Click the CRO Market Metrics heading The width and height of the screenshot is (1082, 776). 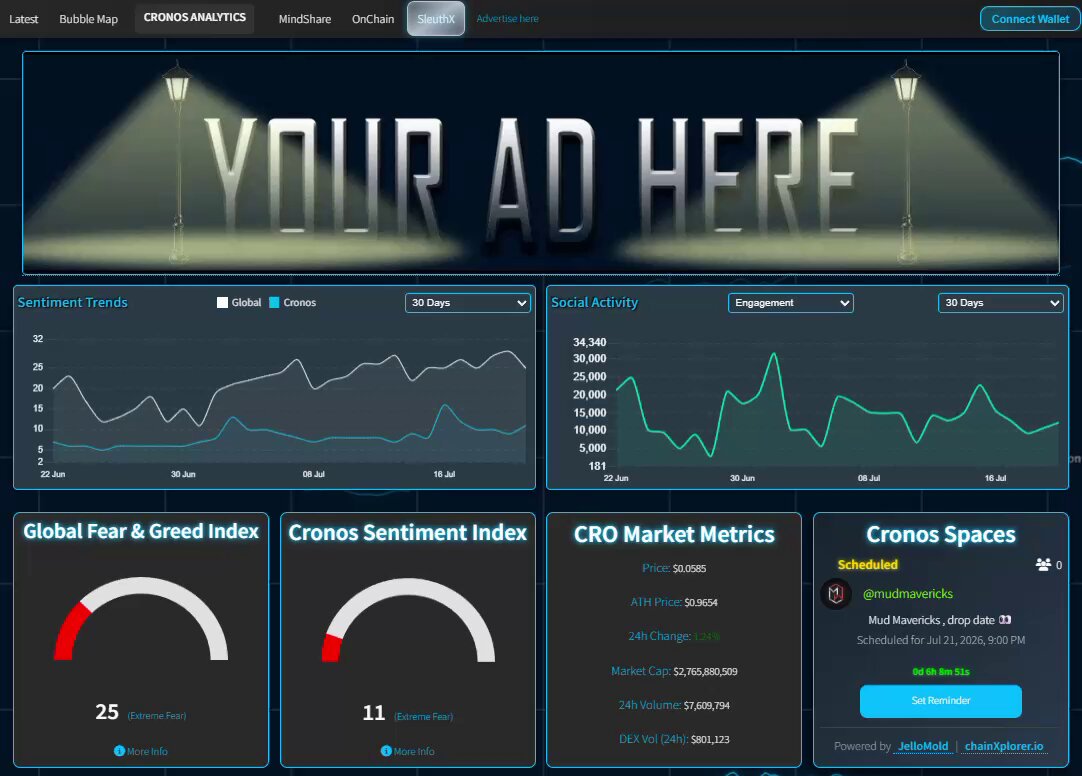tap(674, 534)
